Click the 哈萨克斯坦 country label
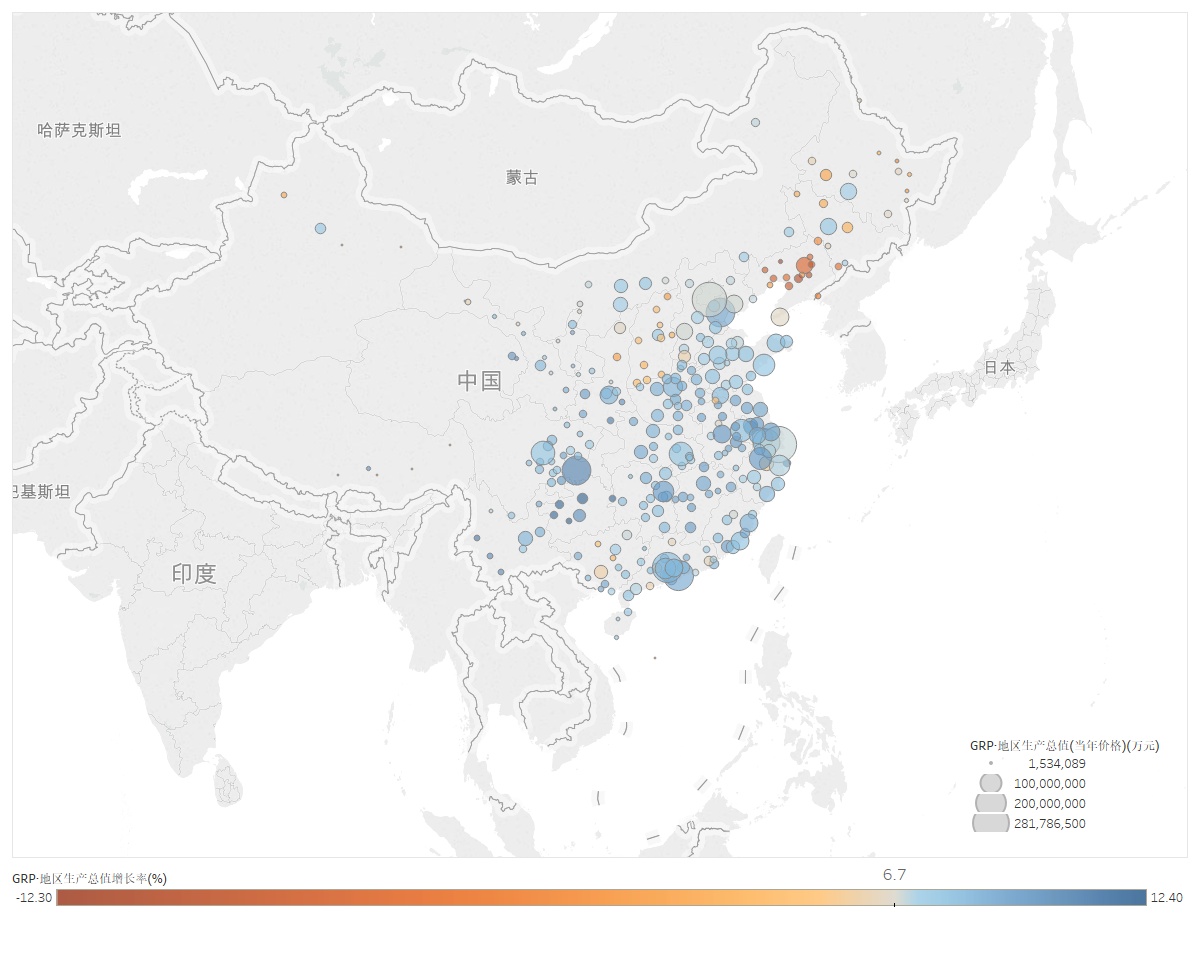The image size is (1200, 960). pos(79,130)
